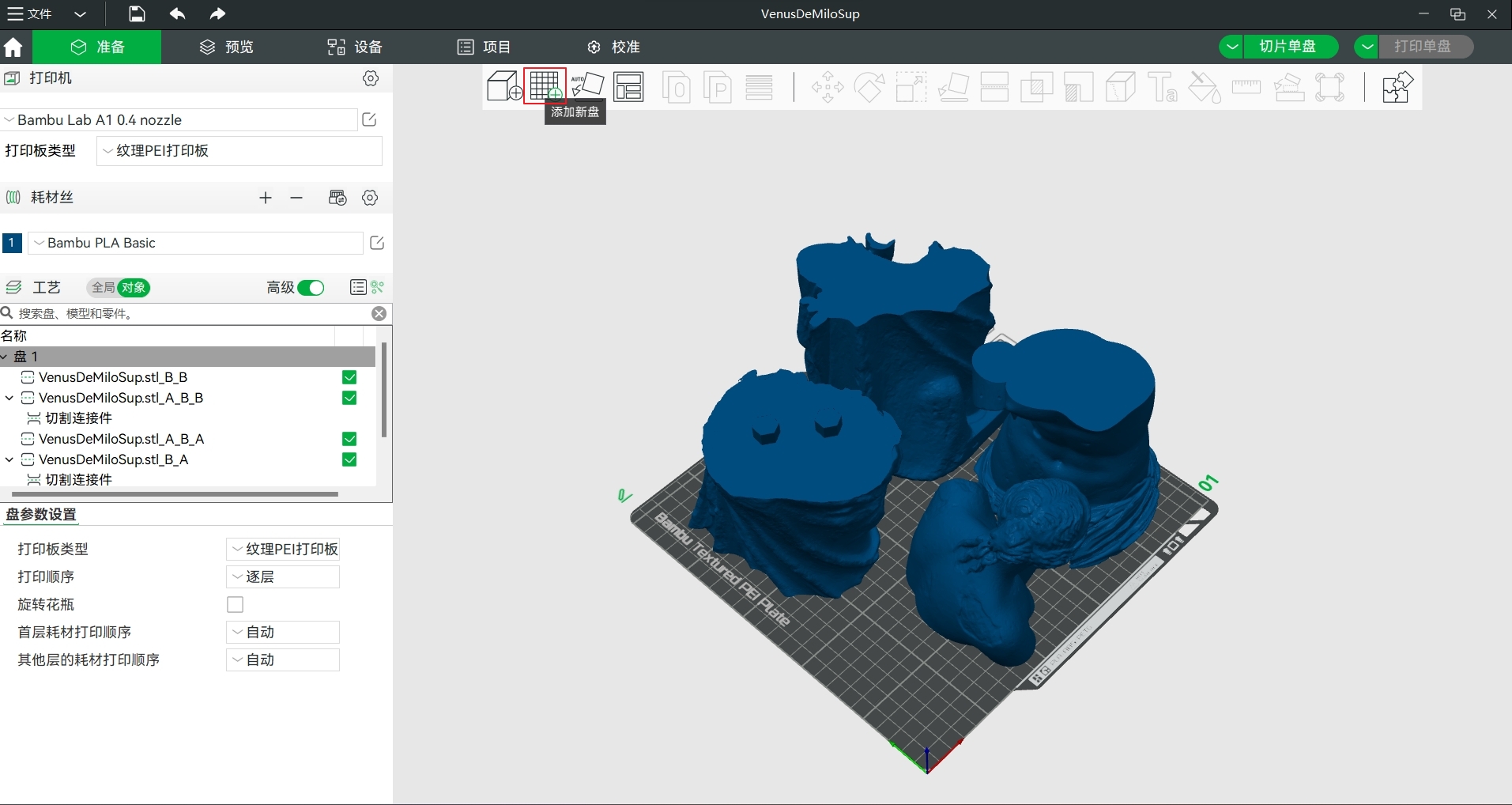Image resolution: width=1512 pixels, height=805 pixels.
Task: Switch process scope to 对象
Action: (134, 288)
